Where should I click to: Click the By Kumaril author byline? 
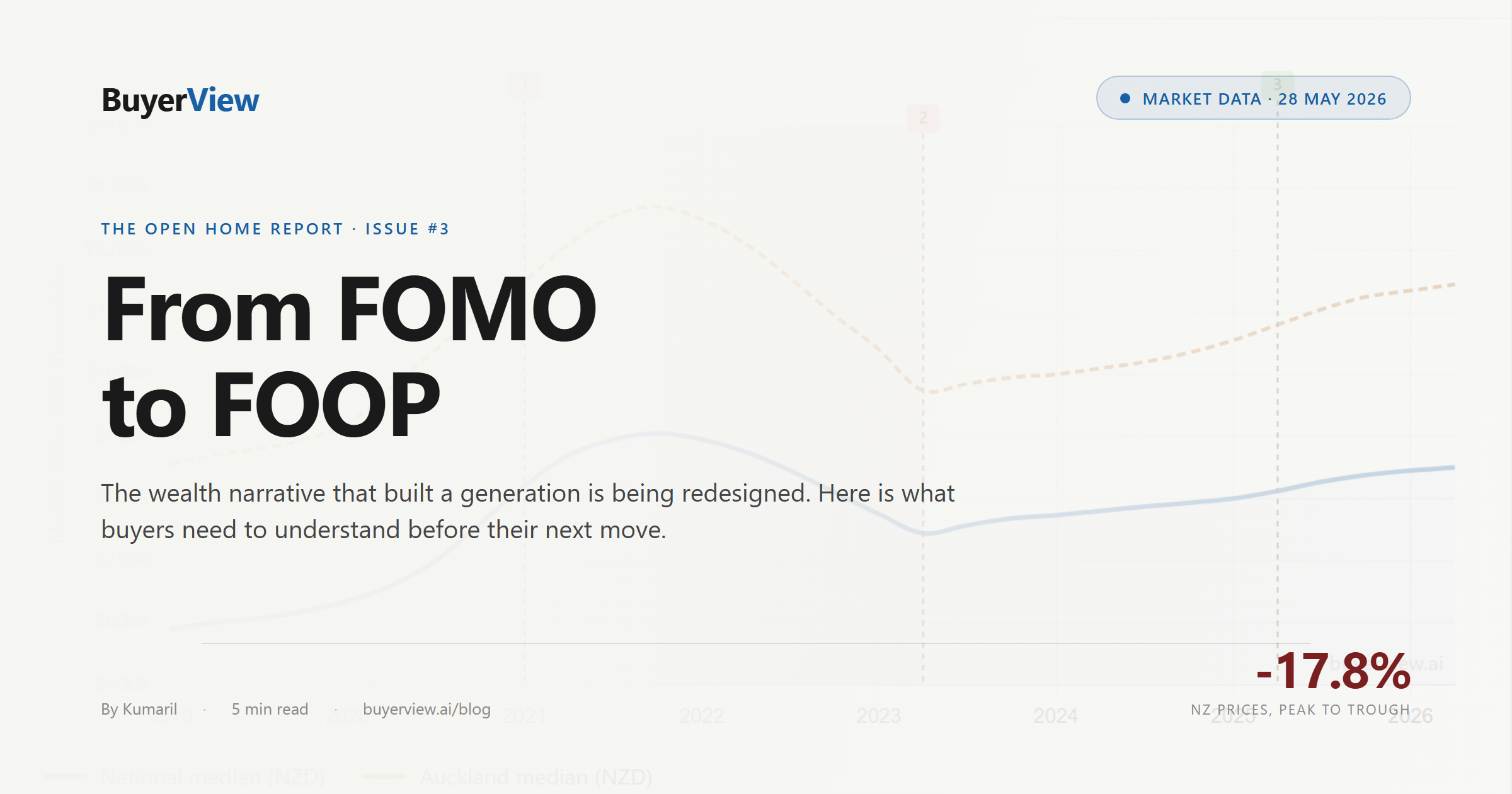pyautogui.click(x=139, y=709)
